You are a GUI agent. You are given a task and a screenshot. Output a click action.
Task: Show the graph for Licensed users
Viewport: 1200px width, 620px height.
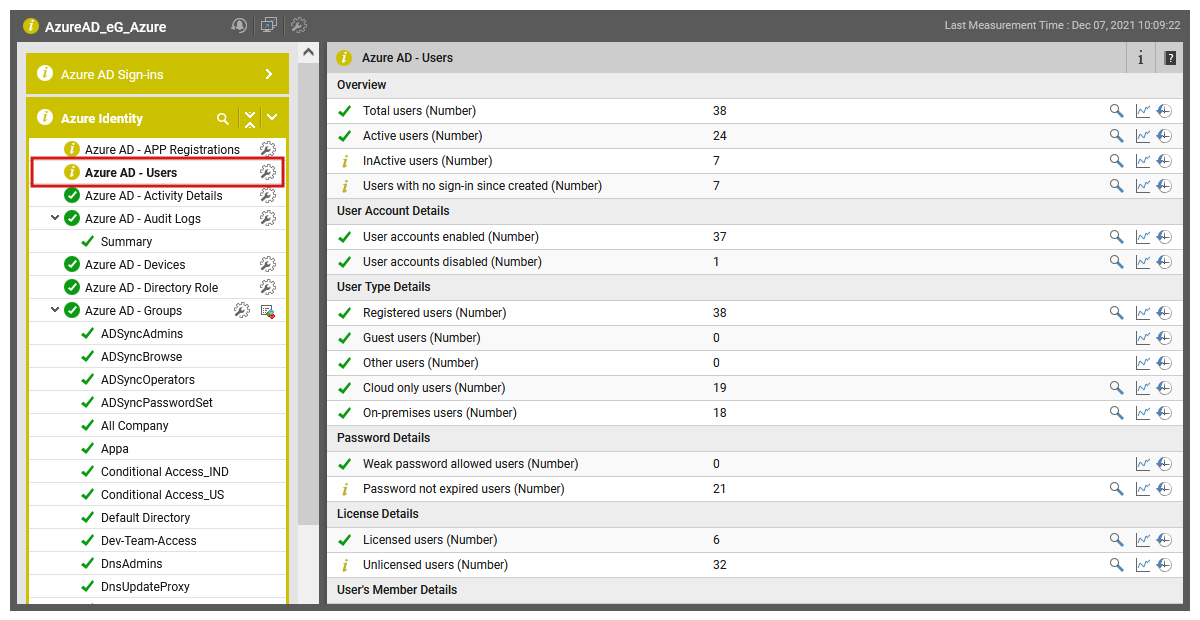1143,540
